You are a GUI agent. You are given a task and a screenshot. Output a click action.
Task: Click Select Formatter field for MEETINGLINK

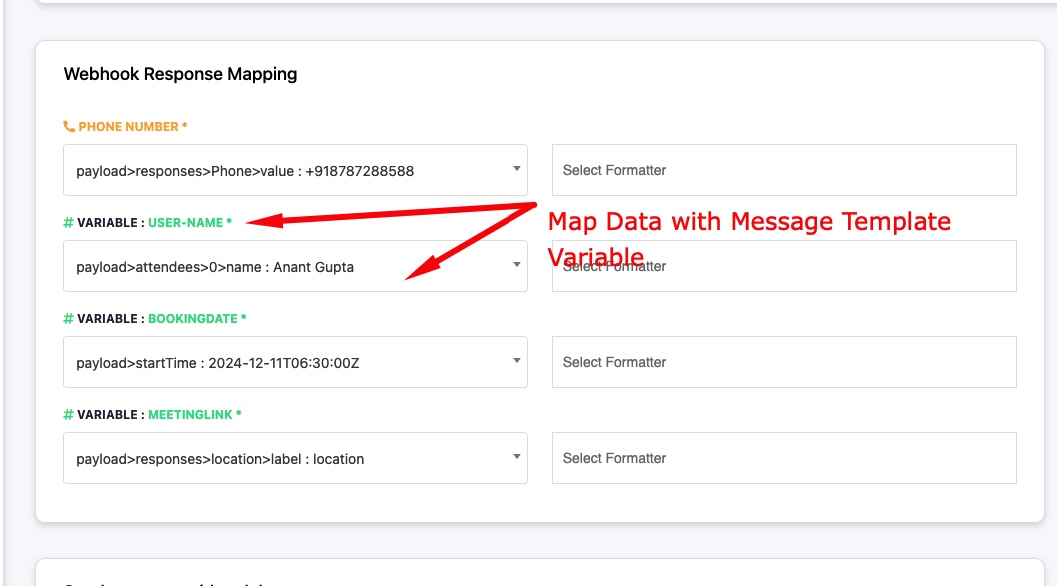(784, 458)
